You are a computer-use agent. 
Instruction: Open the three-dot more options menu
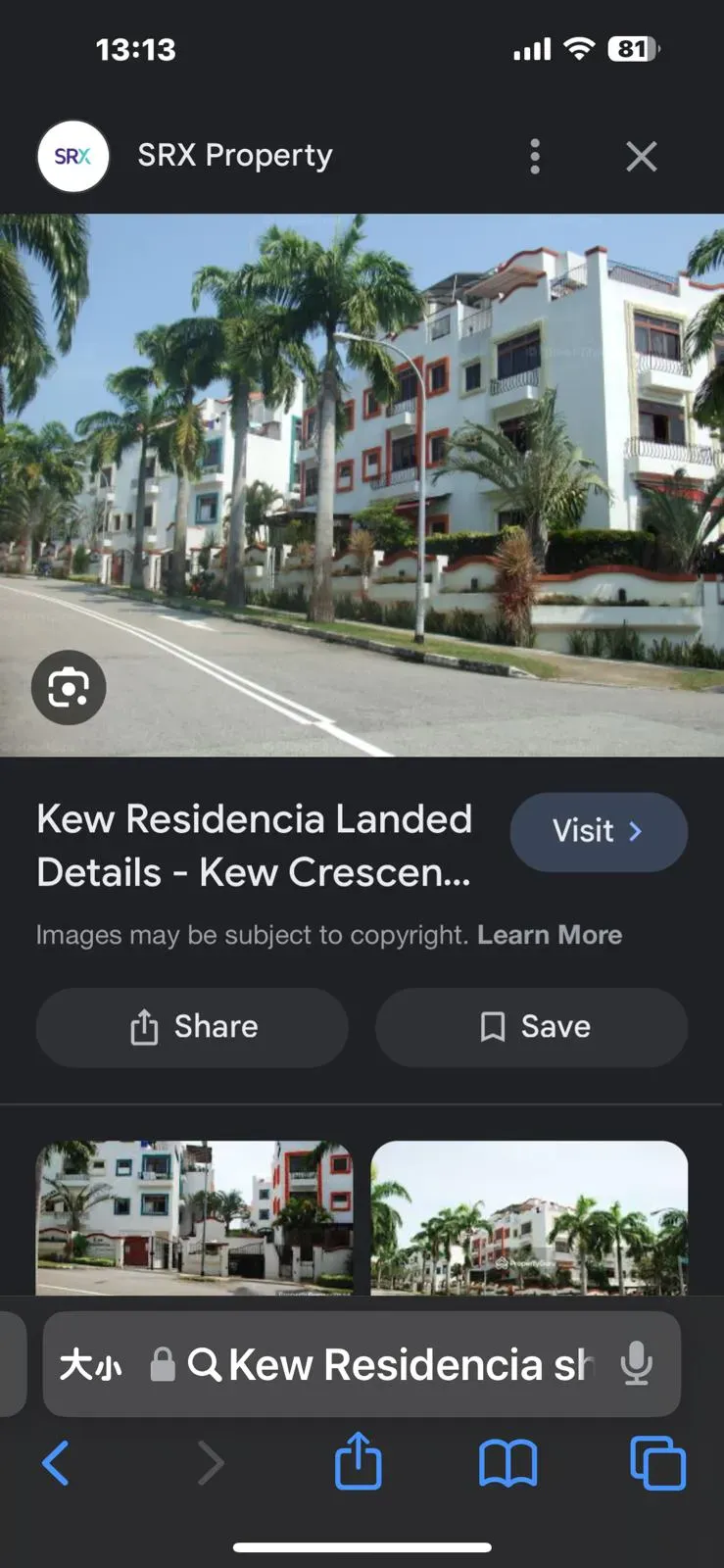point(535,156)
